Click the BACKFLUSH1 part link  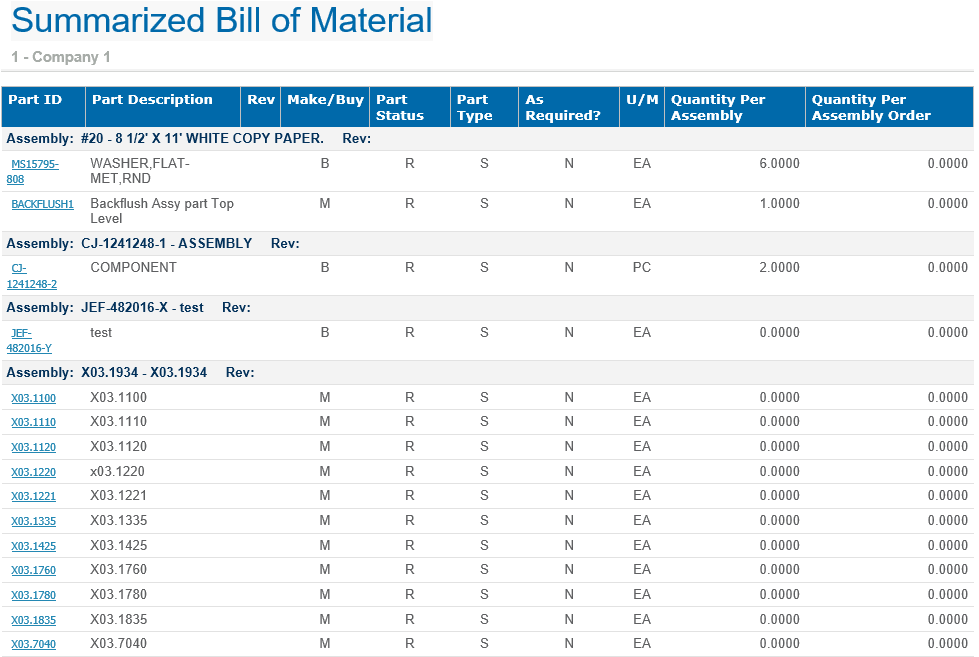coord(42,204)
